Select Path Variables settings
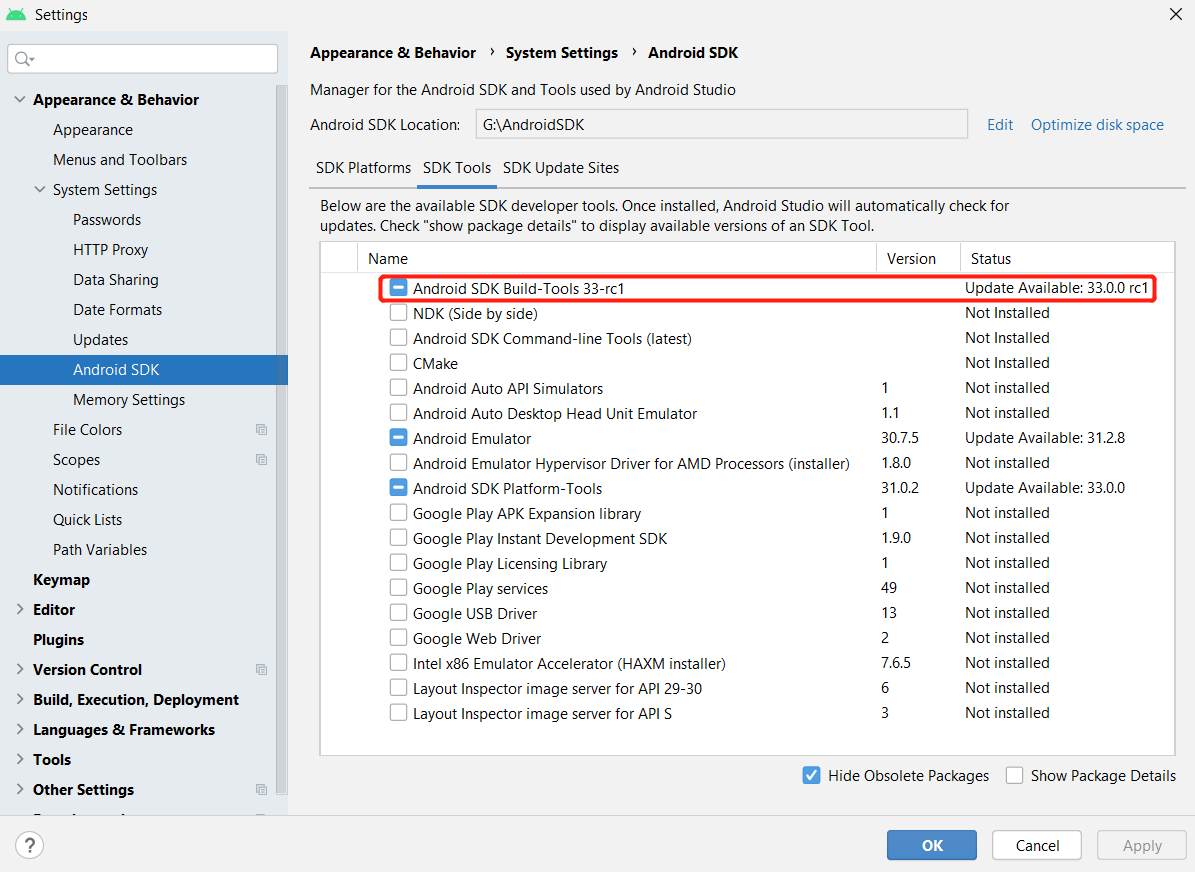The height and width of the screenshot is (872, 1195). [x=100, y=550]
